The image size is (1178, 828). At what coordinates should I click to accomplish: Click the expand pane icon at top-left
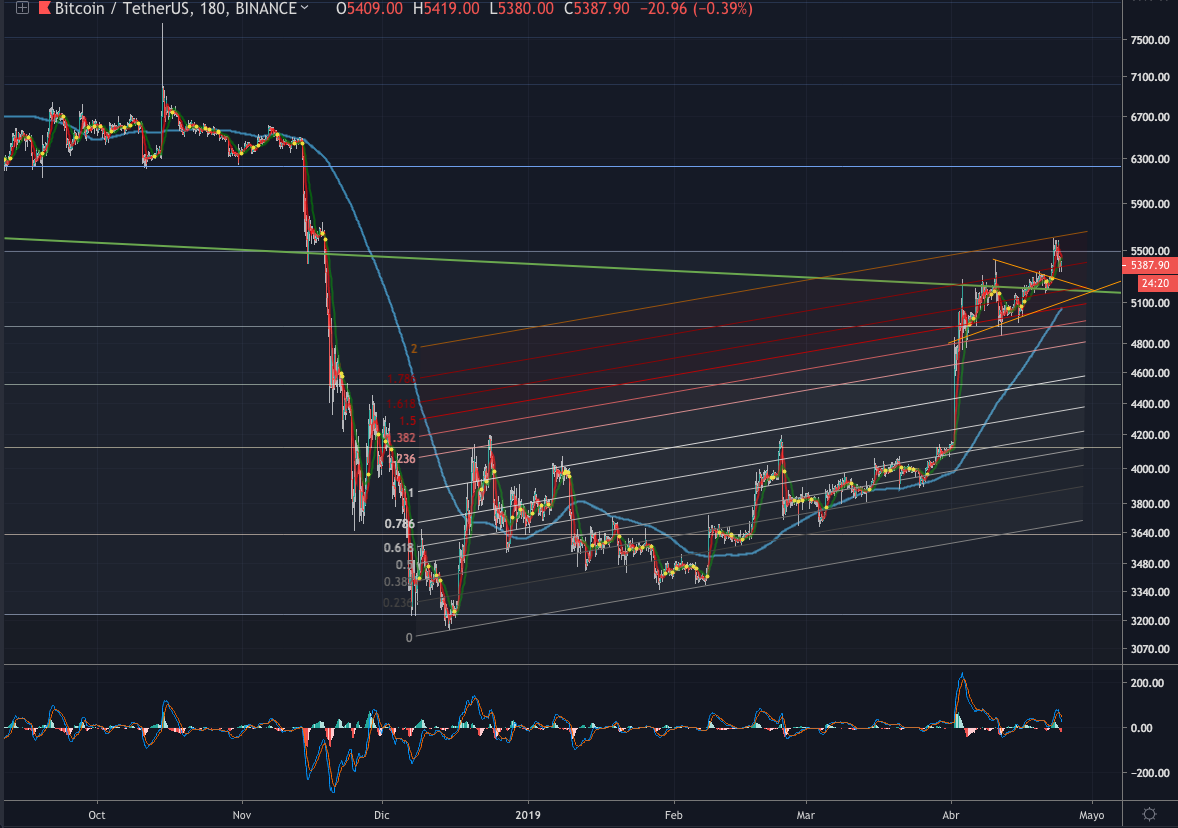click(x=22, y=8)
